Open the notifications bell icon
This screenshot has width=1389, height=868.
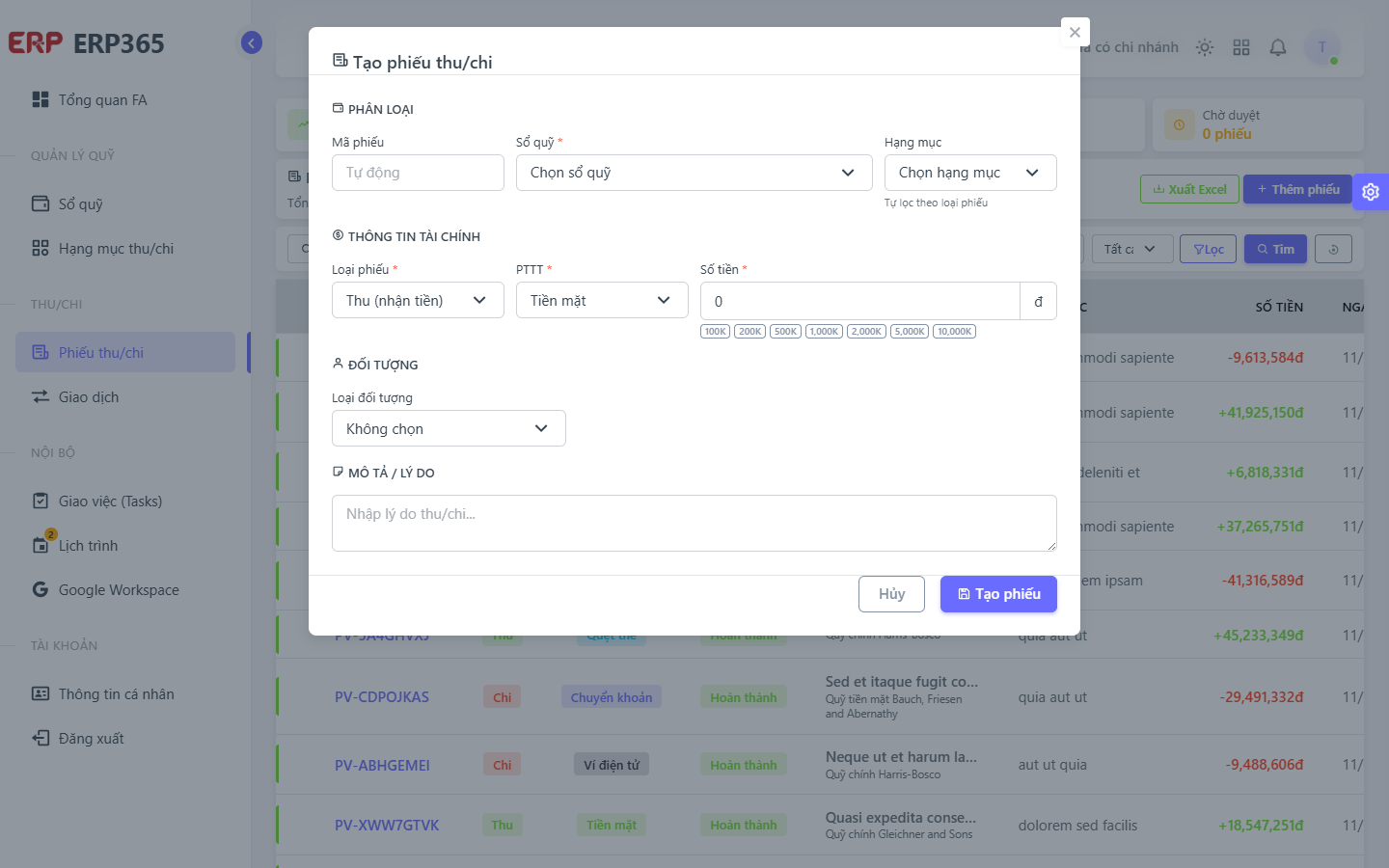coord(1278,47)
